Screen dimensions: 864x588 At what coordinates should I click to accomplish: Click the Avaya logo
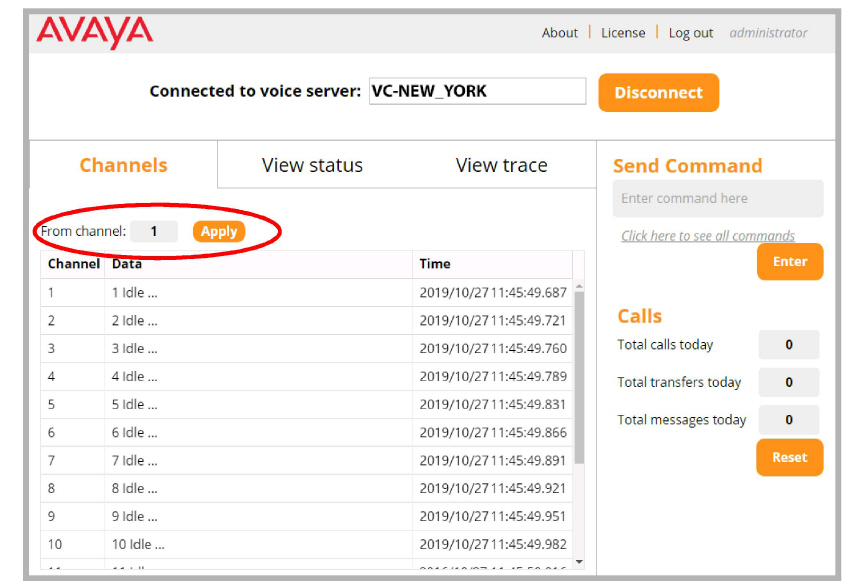(95, 32)
